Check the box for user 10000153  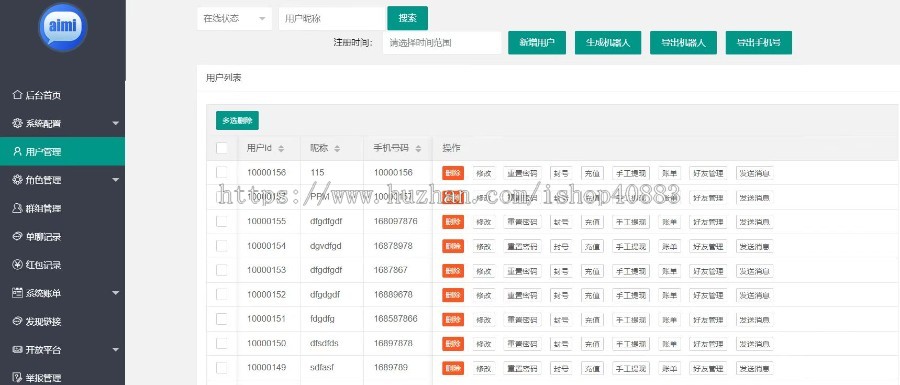click(x=222, y=270)
